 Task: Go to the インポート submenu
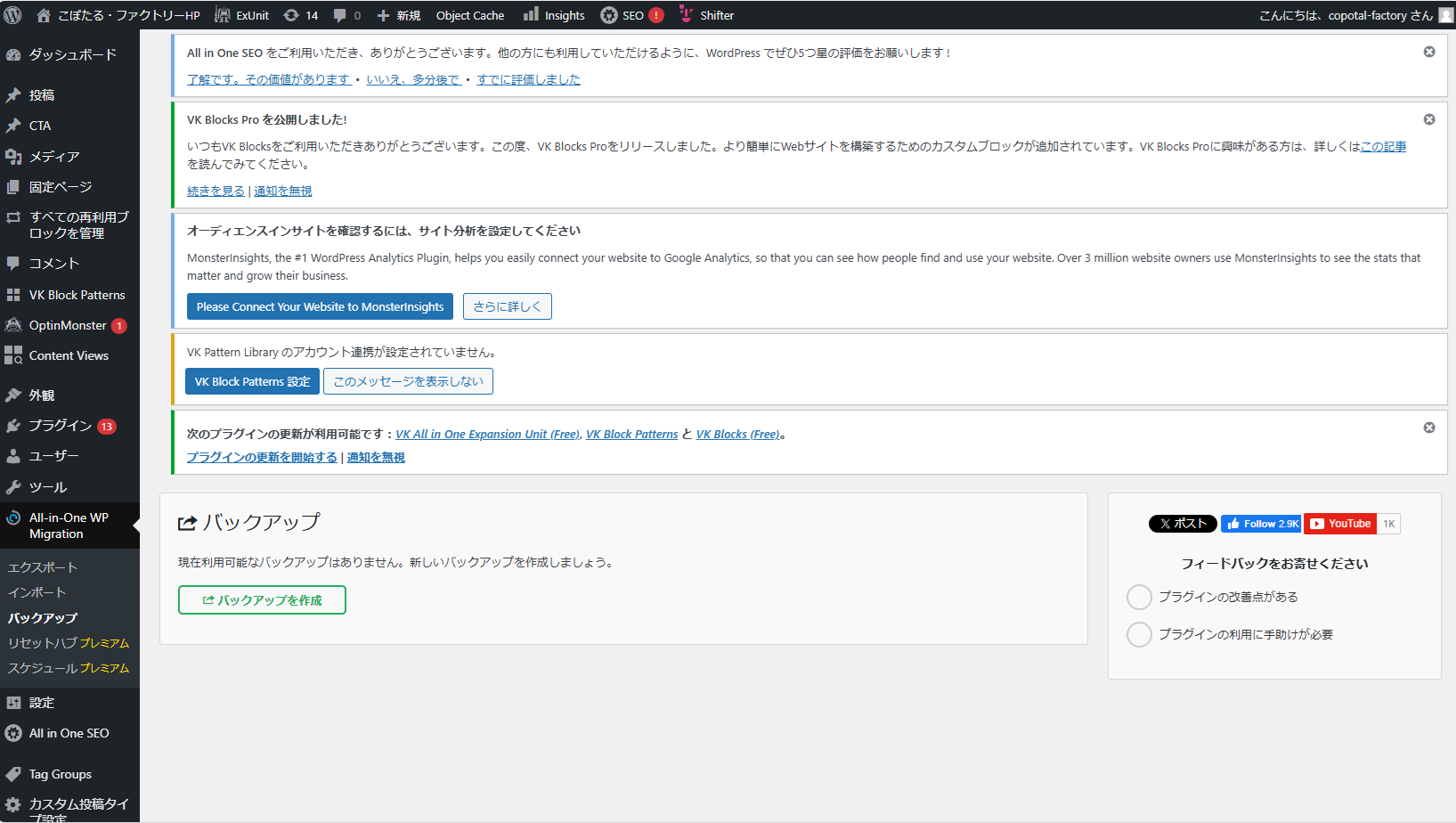(37, 592)
